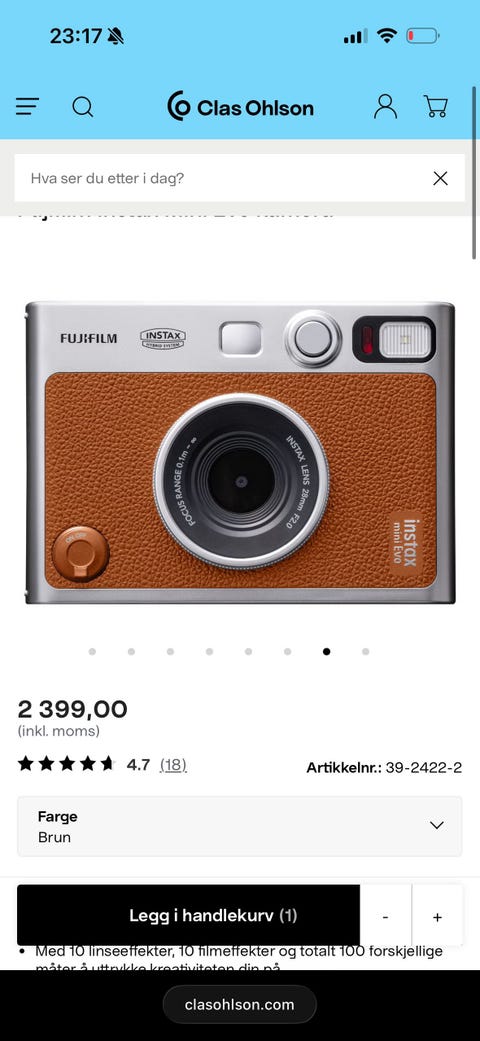Open the user account icon
The image size is (480, 1041).
(x=385, y=106)
